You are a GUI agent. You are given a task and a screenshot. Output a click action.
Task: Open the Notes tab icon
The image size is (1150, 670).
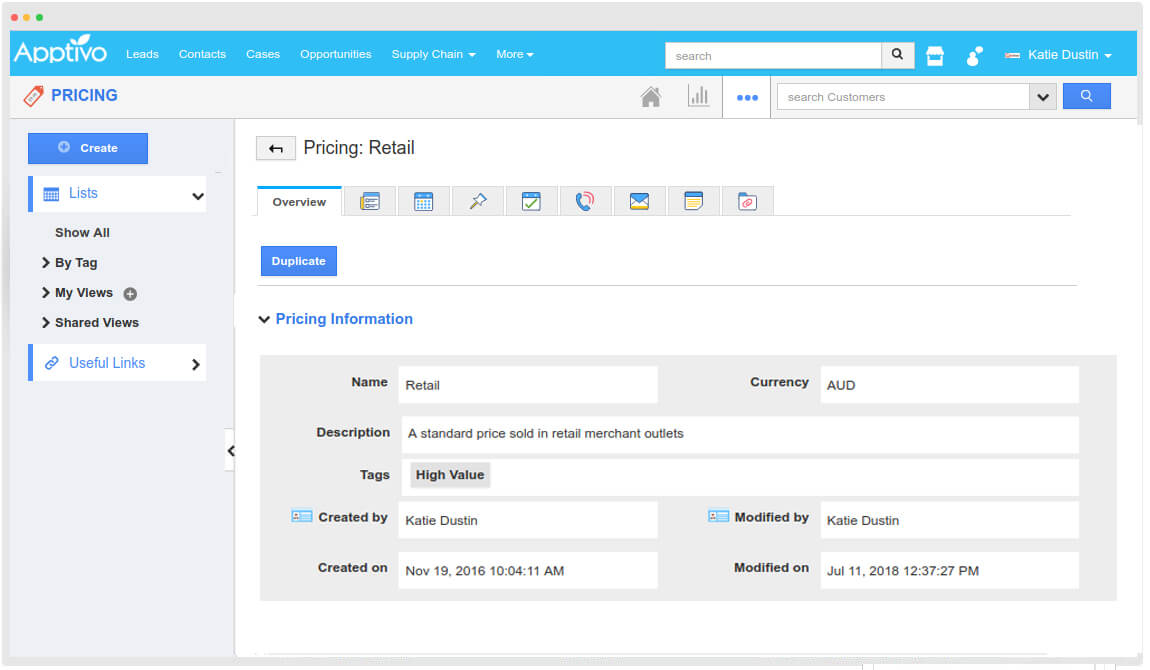(x=694, y=200)
